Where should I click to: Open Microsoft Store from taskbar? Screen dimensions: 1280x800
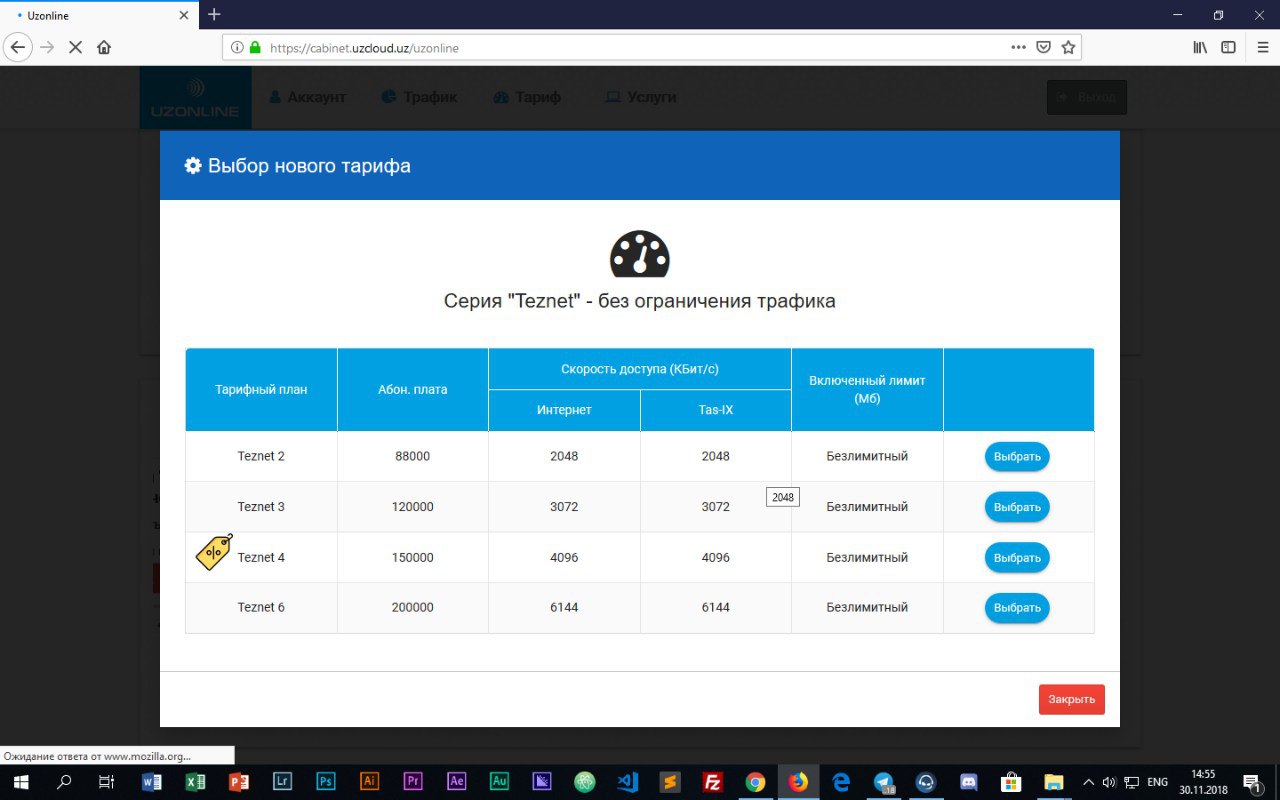click(1010, 782)
